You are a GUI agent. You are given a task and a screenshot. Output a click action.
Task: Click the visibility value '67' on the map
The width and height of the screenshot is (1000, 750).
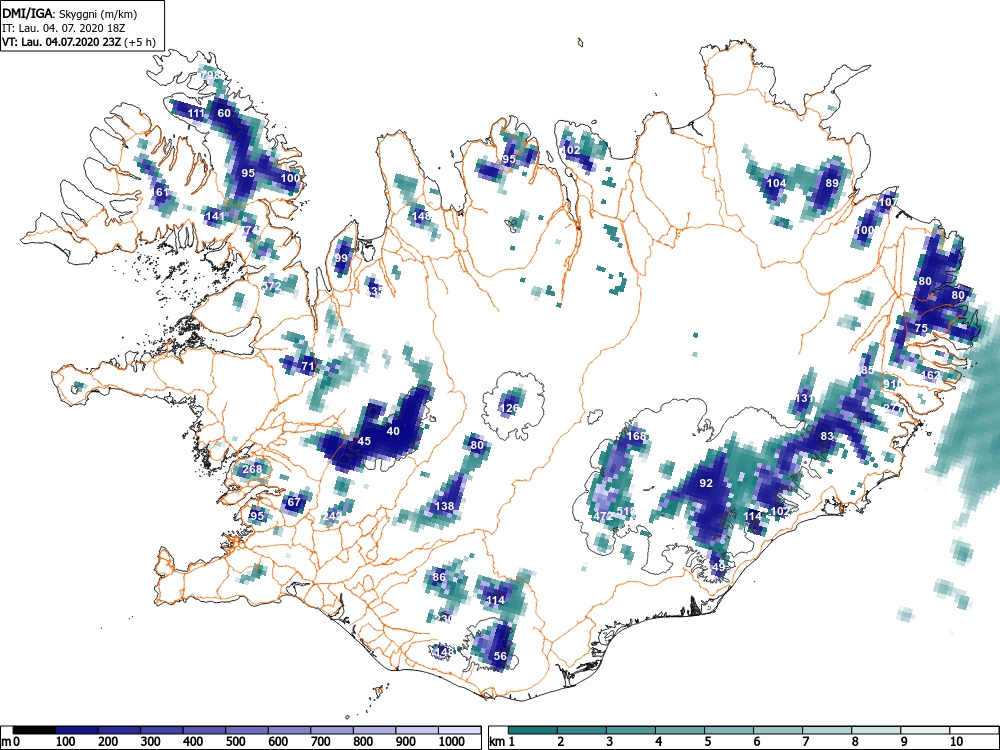[293, 502]
